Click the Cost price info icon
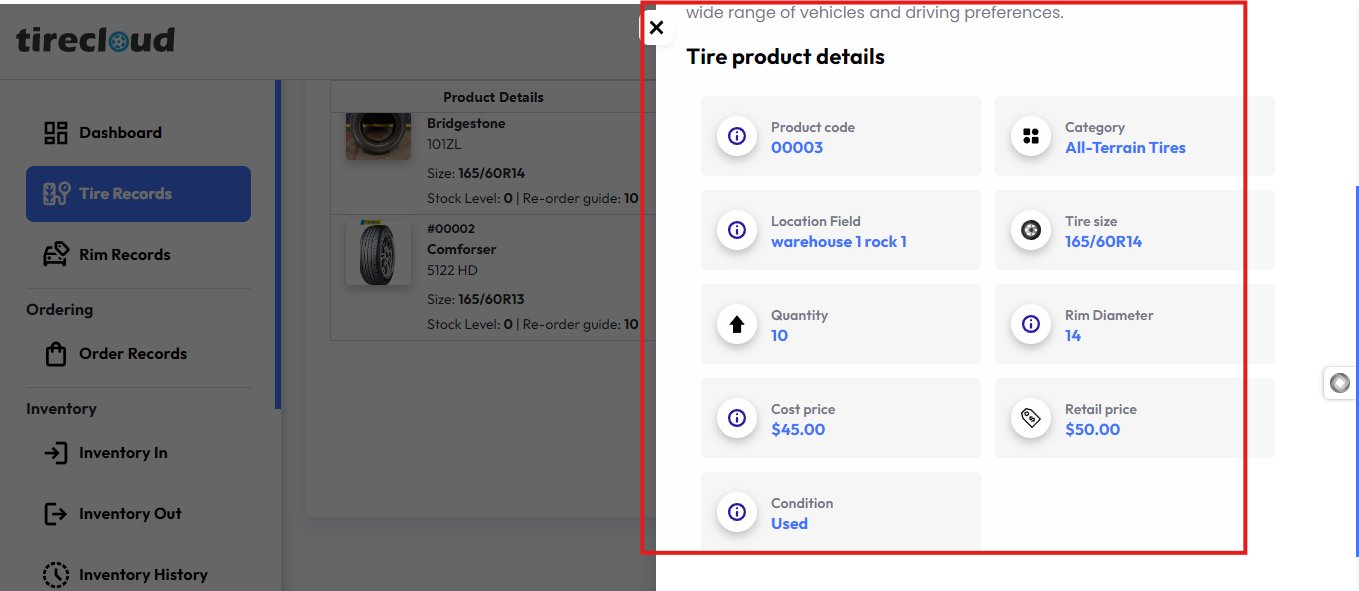The image size is (1359, 591). pyautogui.click(x=737, y=418)
